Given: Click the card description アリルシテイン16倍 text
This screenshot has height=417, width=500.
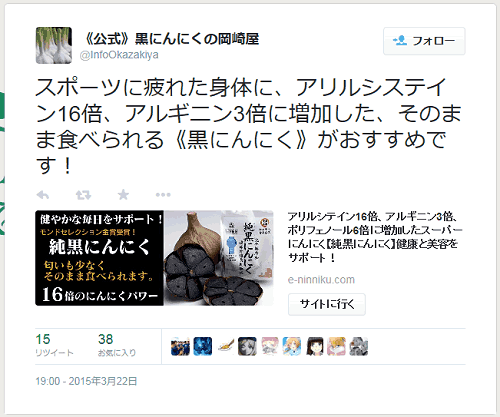Looking at the screenshot, I should pyautogui.click(x=375, y=237).
